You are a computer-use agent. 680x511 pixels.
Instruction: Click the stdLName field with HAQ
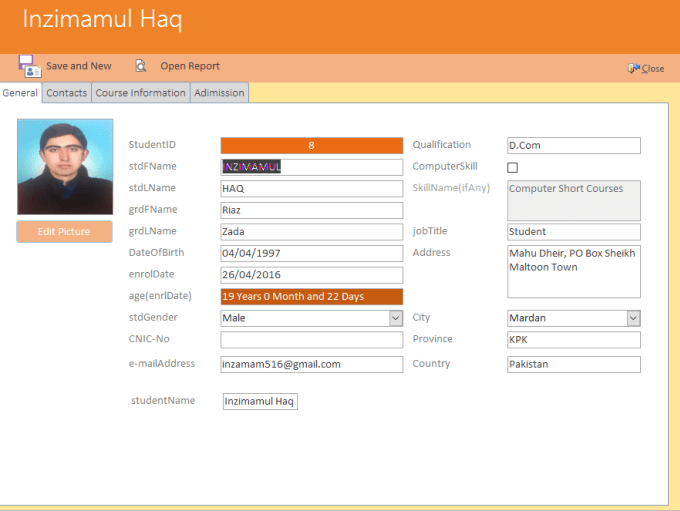(x=311, y=189)
